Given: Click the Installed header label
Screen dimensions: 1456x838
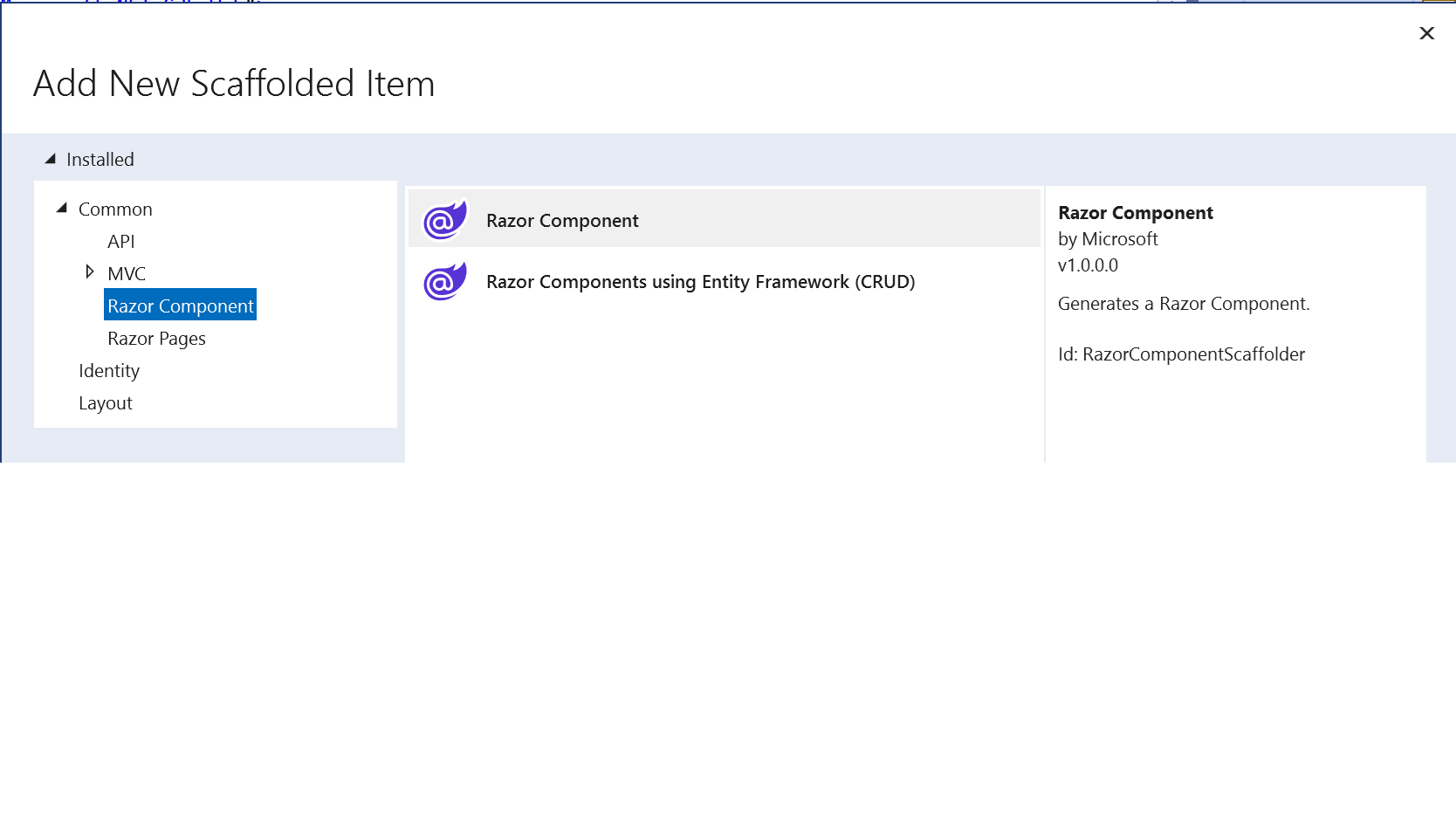Looking at the screenshot, I should click(x=100, y=159).
